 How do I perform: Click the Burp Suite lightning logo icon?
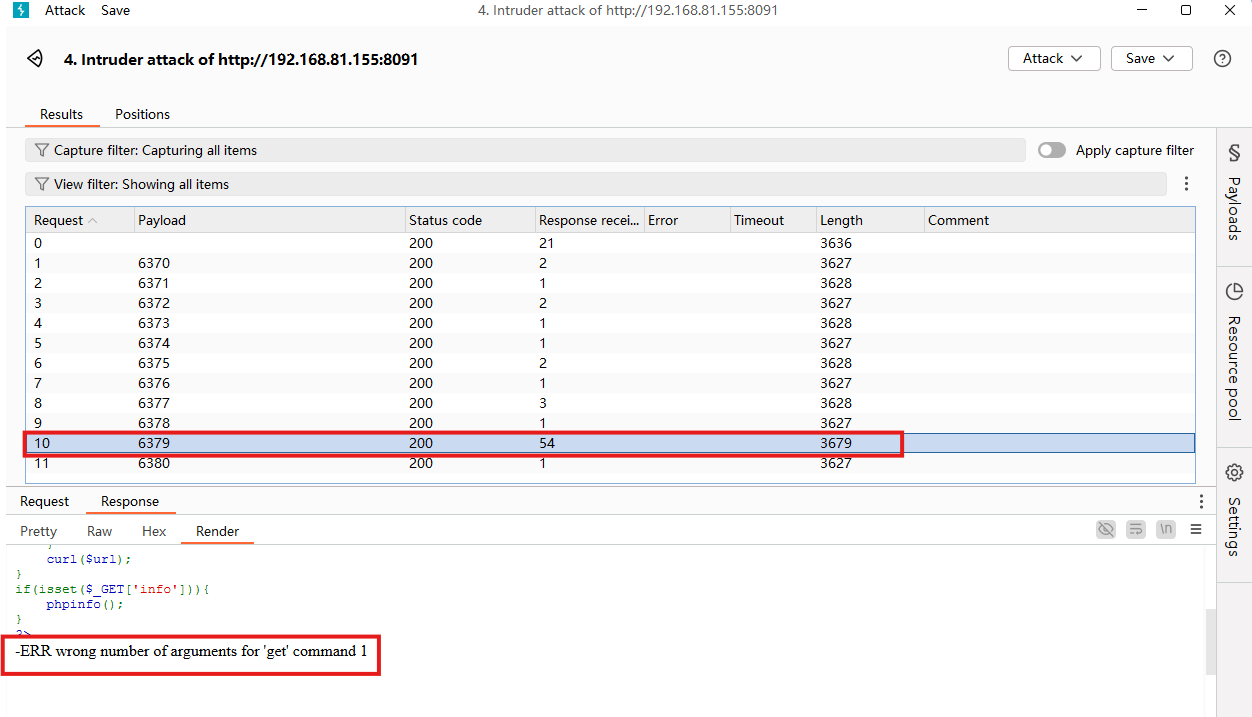click(22, 10)
